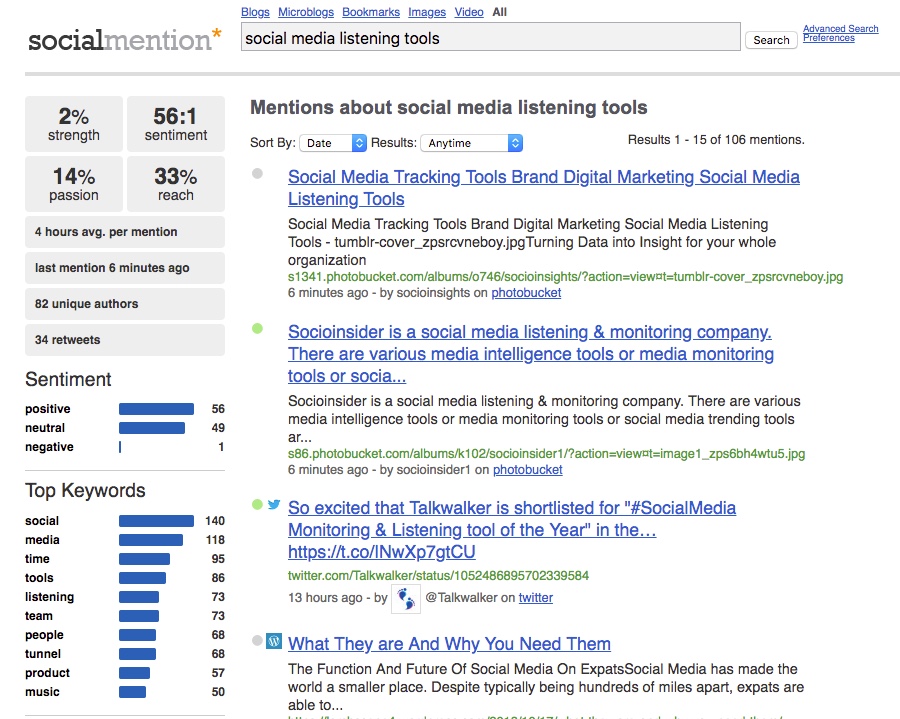
Task: Switch to the Bookmarks tab
Action: tap(371, 12)
